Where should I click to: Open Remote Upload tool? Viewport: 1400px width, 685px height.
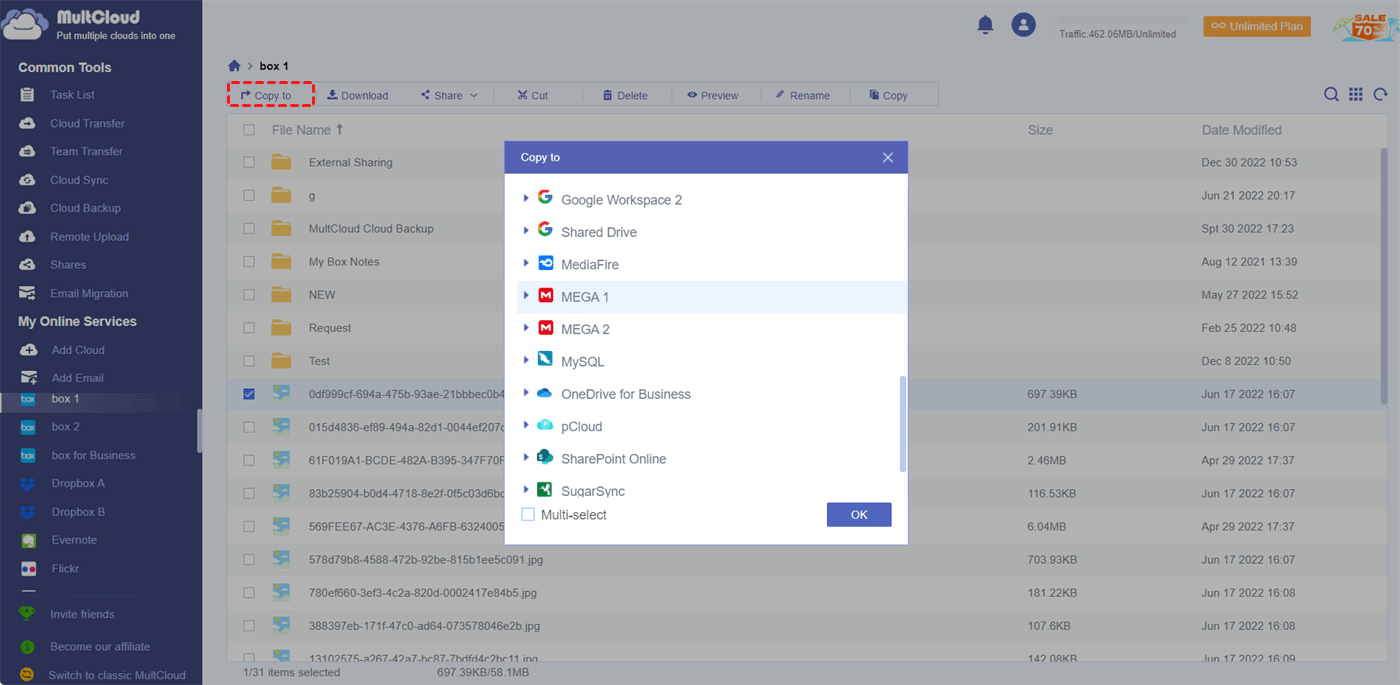click(x=89, y=237)
